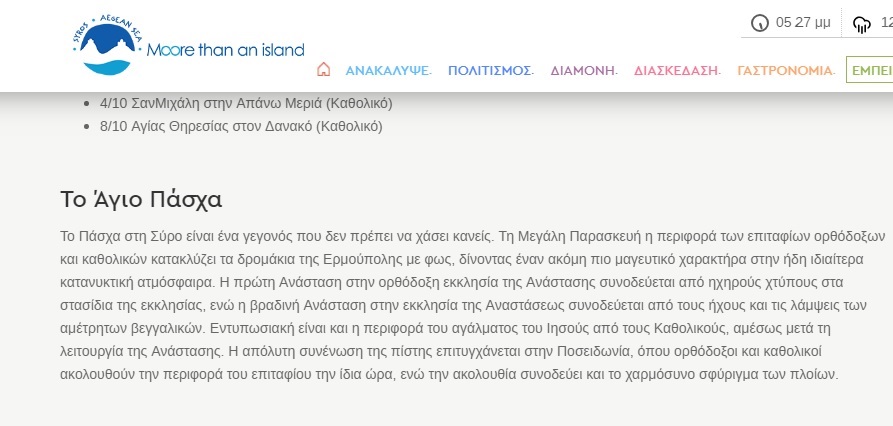Image resolution: width=893 pixels, height=426 pixels.
Task: Click the clock icon beside the time
Action: coord(760,23)
